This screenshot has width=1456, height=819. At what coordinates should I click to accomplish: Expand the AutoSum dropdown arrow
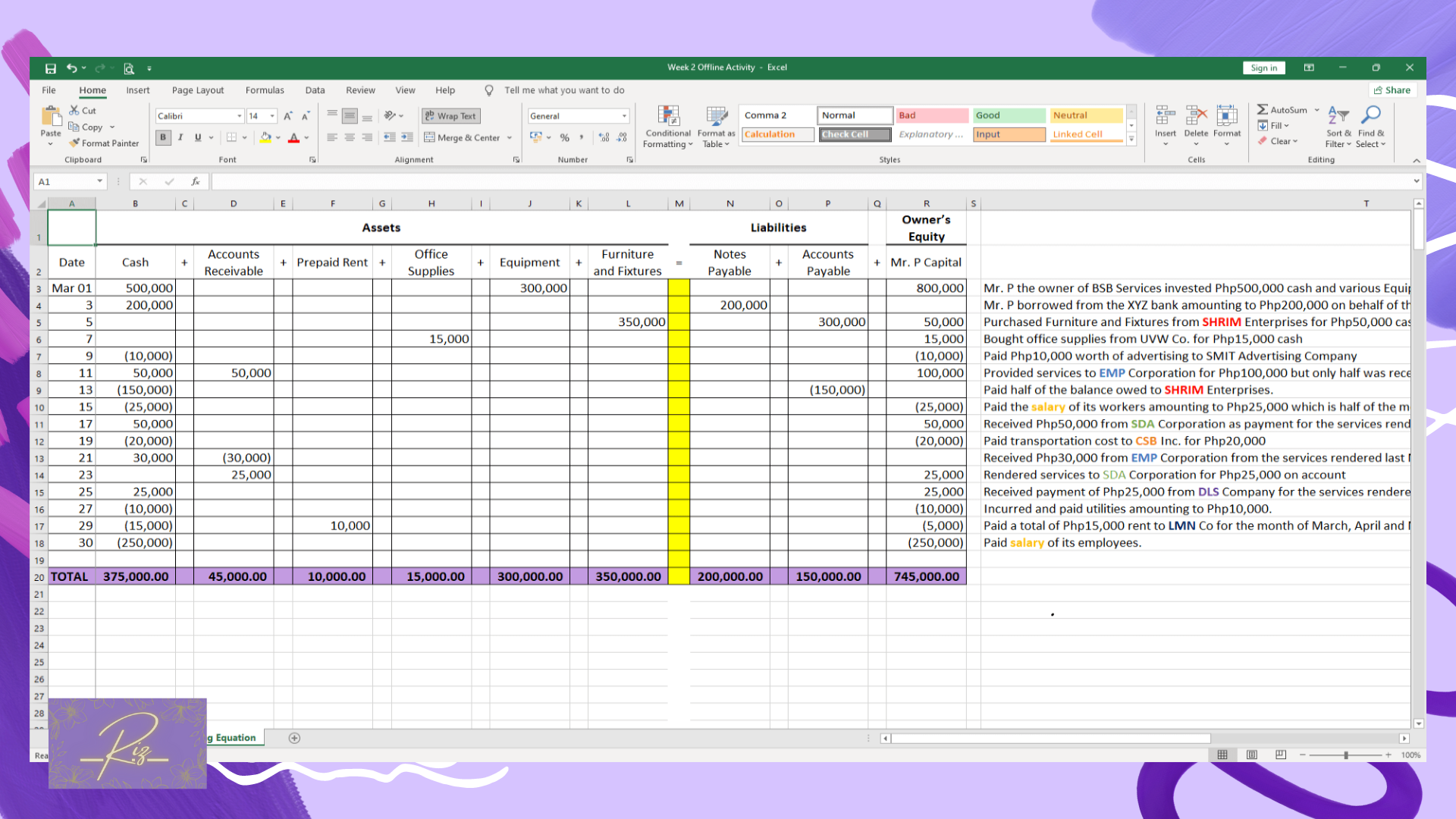(x=1317, y=110)
